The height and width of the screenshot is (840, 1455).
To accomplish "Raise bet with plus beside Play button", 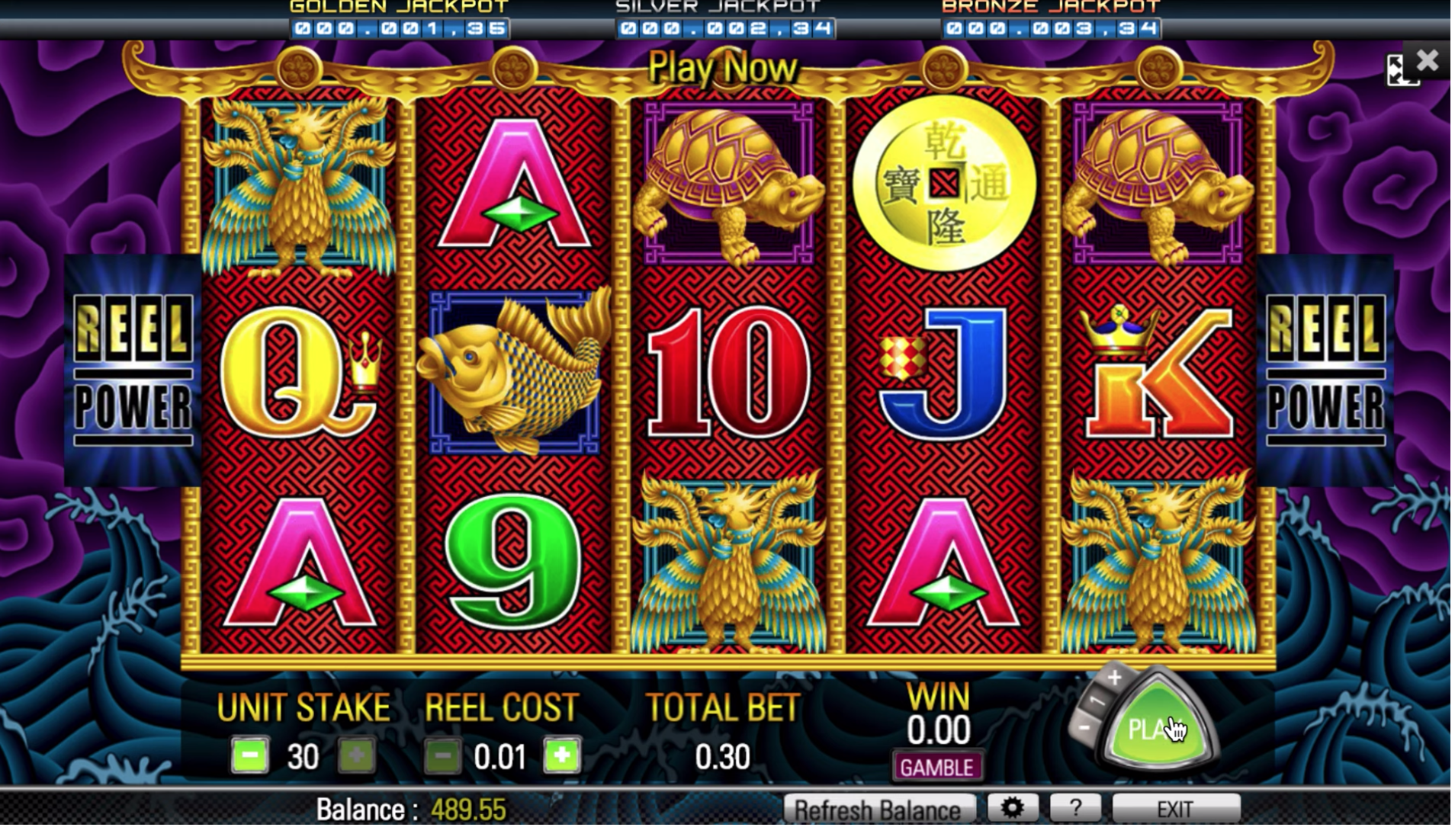I will click(1114, 677).
